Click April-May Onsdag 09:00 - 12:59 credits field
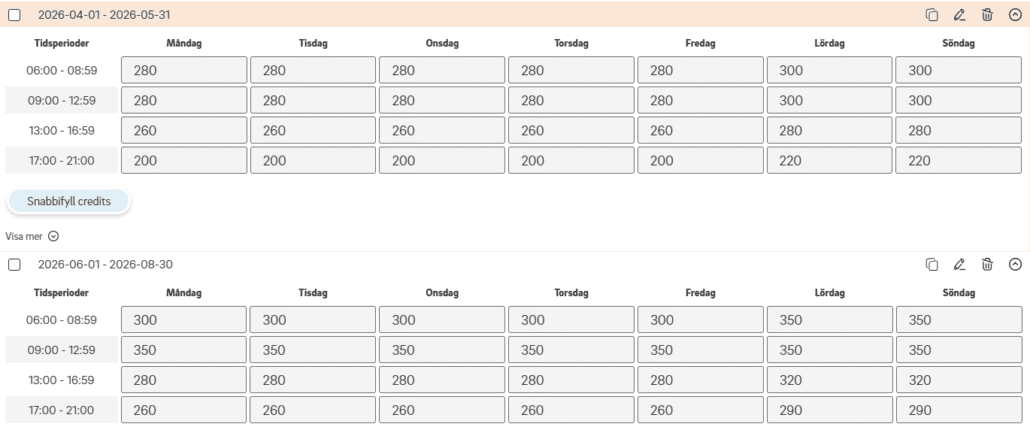 coord(442,100)
